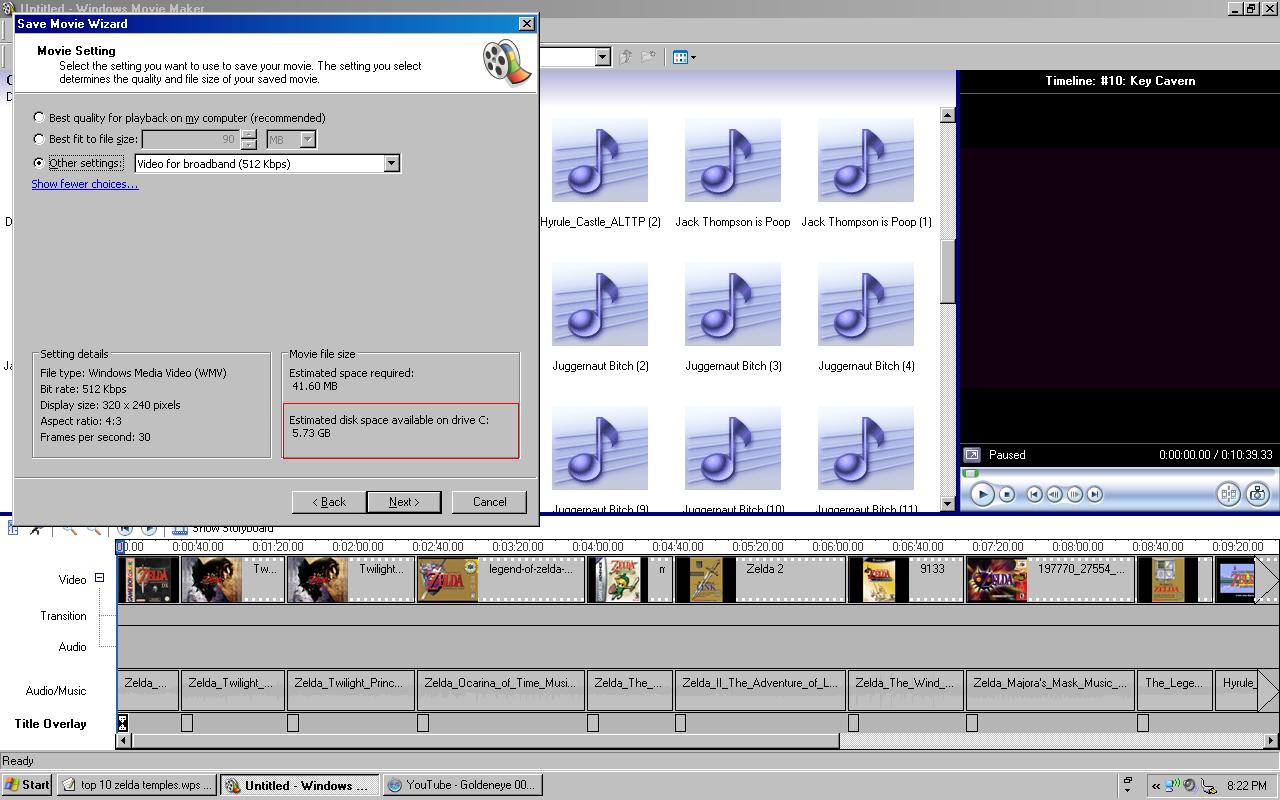This screenshot has height=800, width=1280.
Task: Play the timeline in the preview monitor
Action: pyautogui.click(x=982, y=494)
